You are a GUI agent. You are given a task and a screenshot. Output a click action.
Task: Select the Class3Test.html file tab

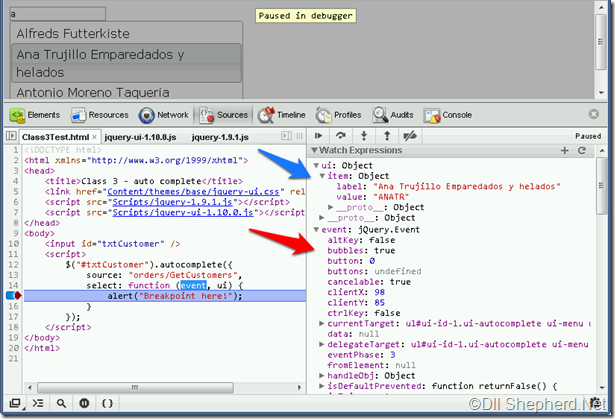55,137
